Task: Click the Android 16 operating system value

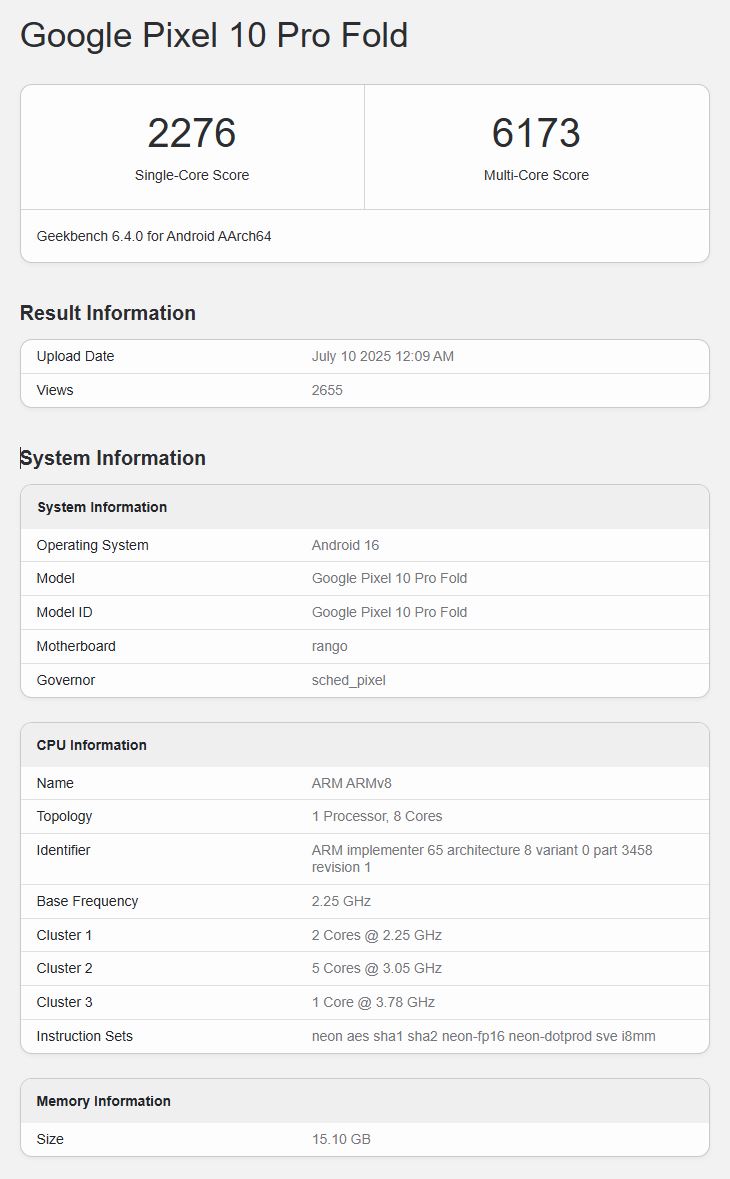Action: [345, 546]
